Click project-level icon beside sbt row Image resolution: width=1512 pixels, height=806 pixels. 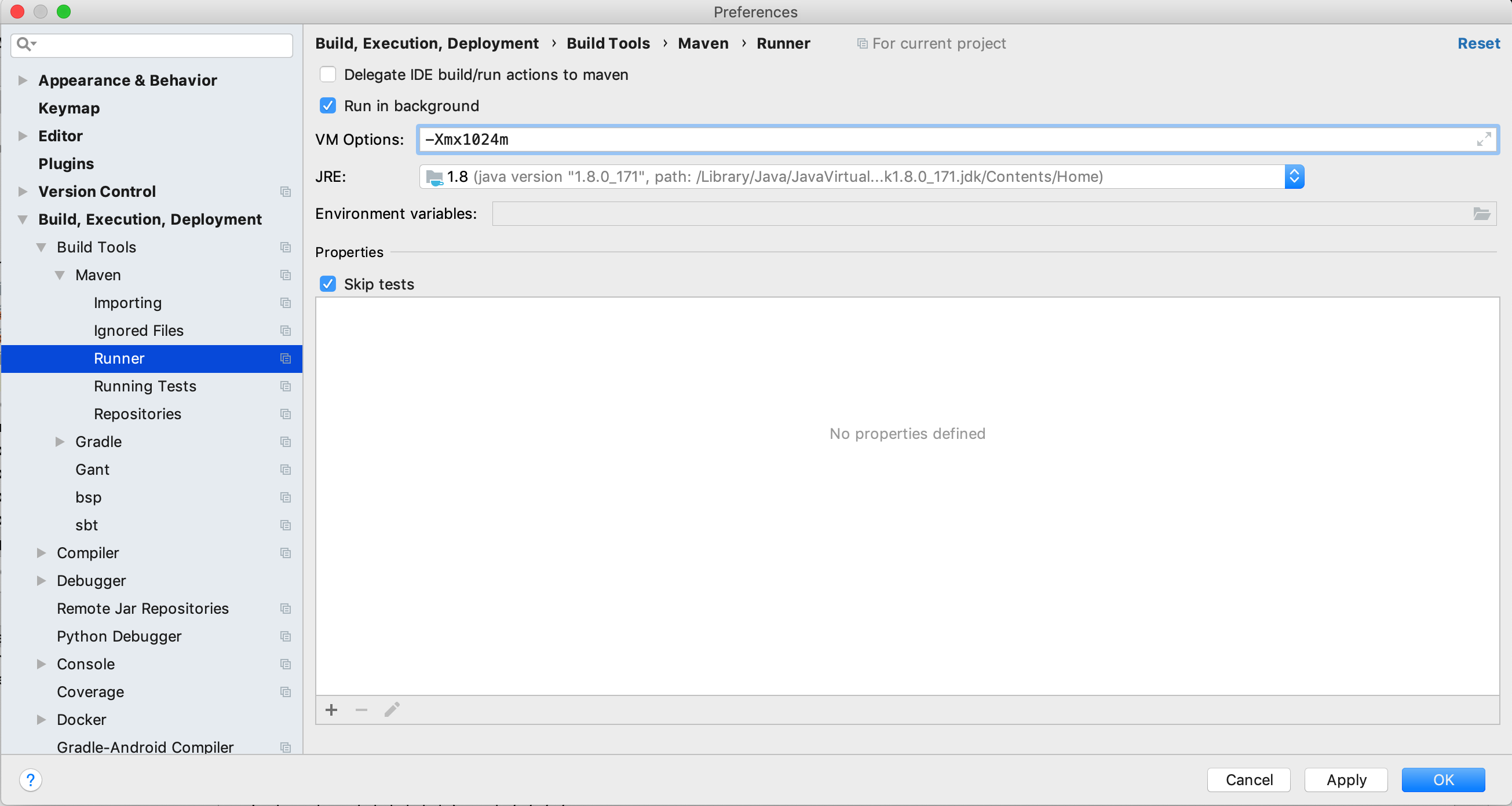[x=286, y=525]
